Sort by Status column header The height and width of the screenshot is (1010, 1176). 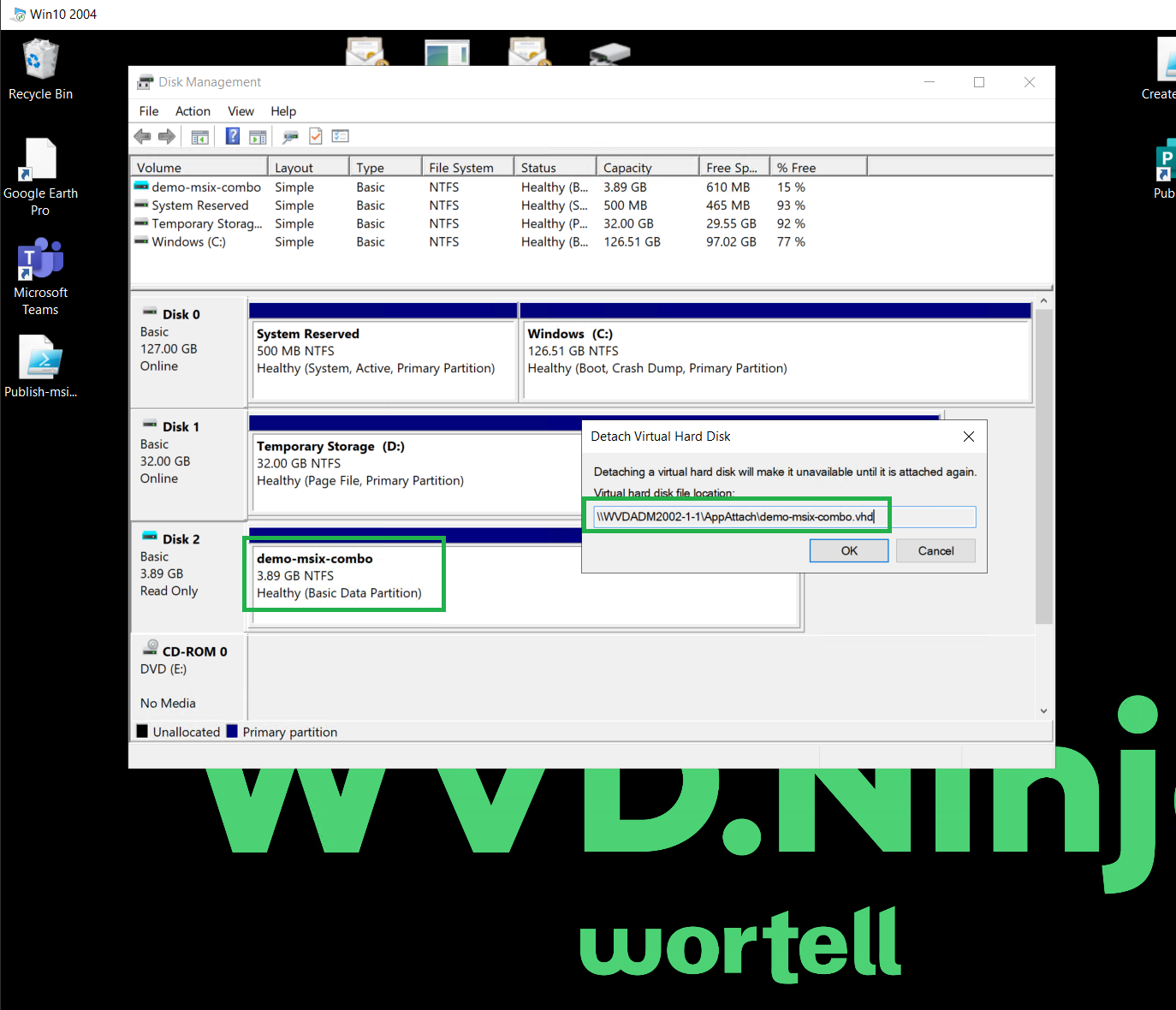coord(555,168)
